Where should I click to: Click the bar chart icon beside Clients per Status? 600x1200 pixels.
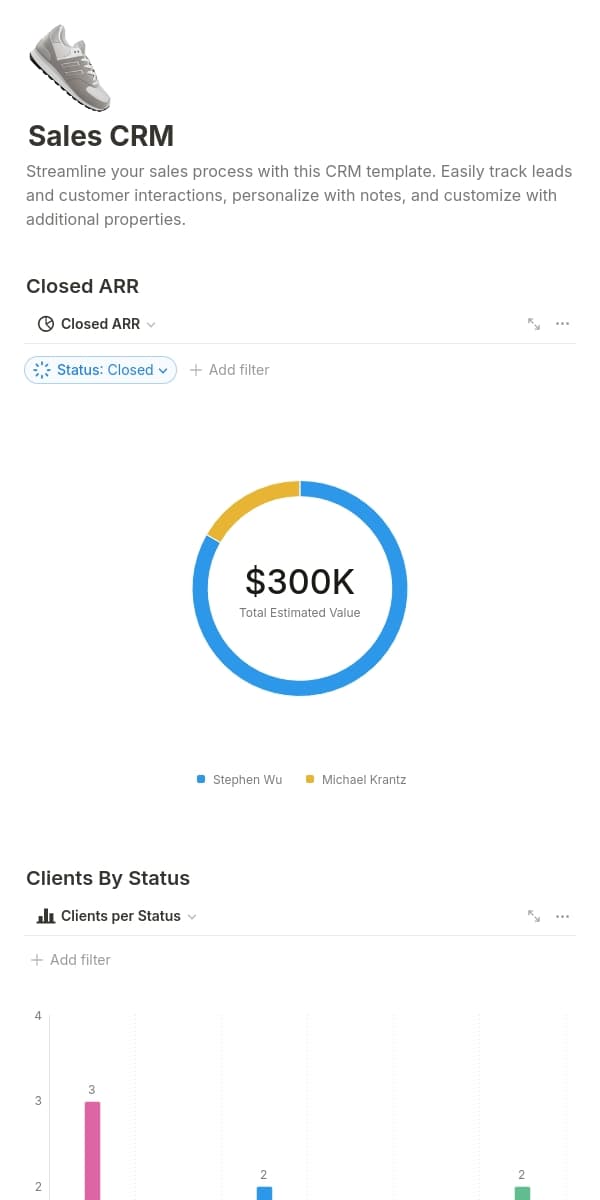45,916
